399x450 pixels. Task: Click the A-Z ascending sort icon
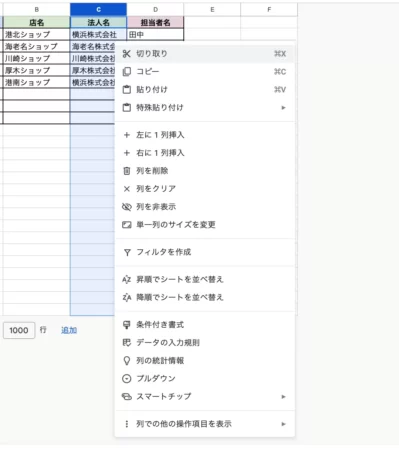(x=127, y=279)
